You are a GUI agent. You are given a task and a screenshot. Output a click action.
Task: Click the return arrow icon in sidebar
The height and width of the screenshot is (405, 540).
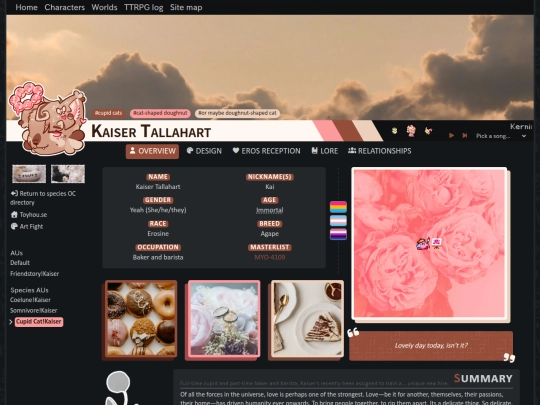14,193
